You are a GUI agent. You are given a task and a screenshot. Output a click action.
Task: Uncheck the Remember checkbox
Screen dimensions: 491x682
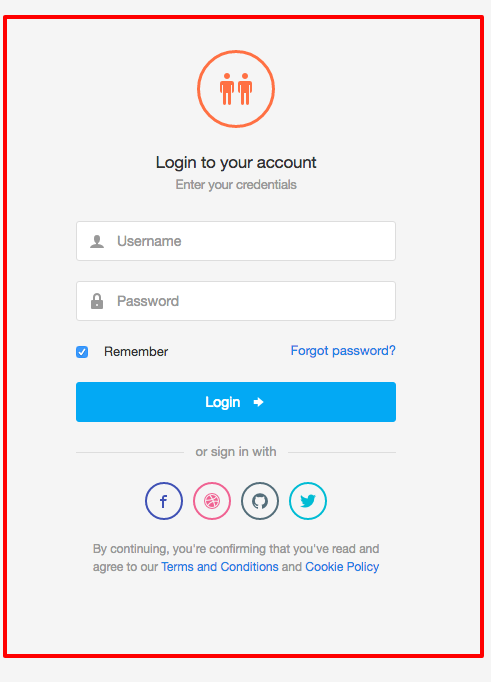pyautogui.click(x=82, y=352)
